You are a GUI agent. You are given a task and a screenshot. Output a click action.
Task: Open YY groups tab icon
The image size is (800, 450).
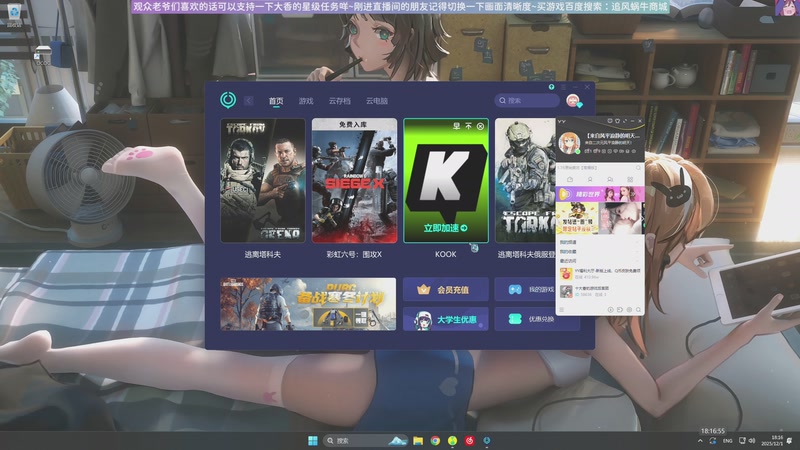click(x=610, y=180)
